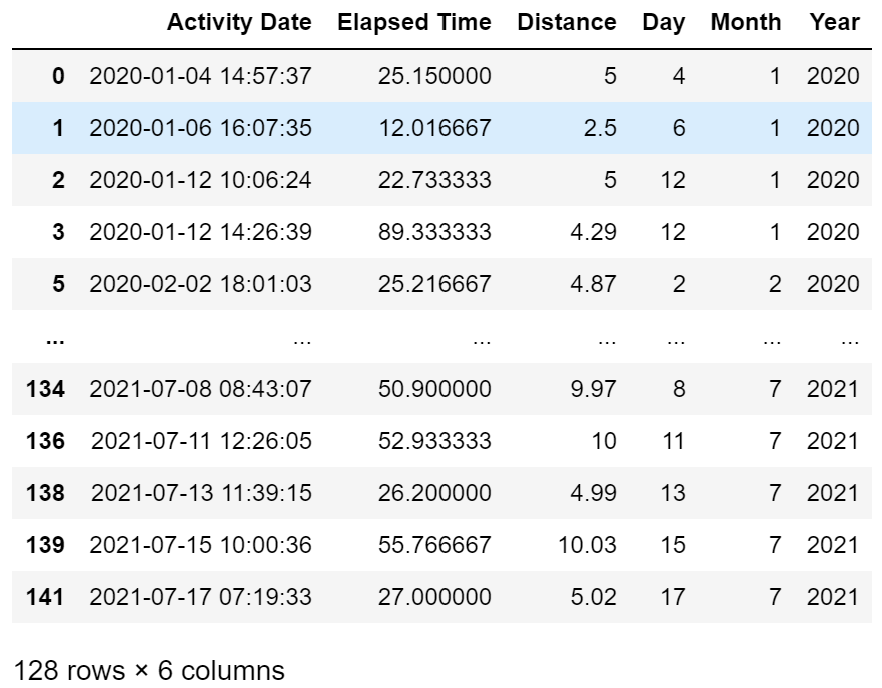Click row index 0

coord(58,76)
